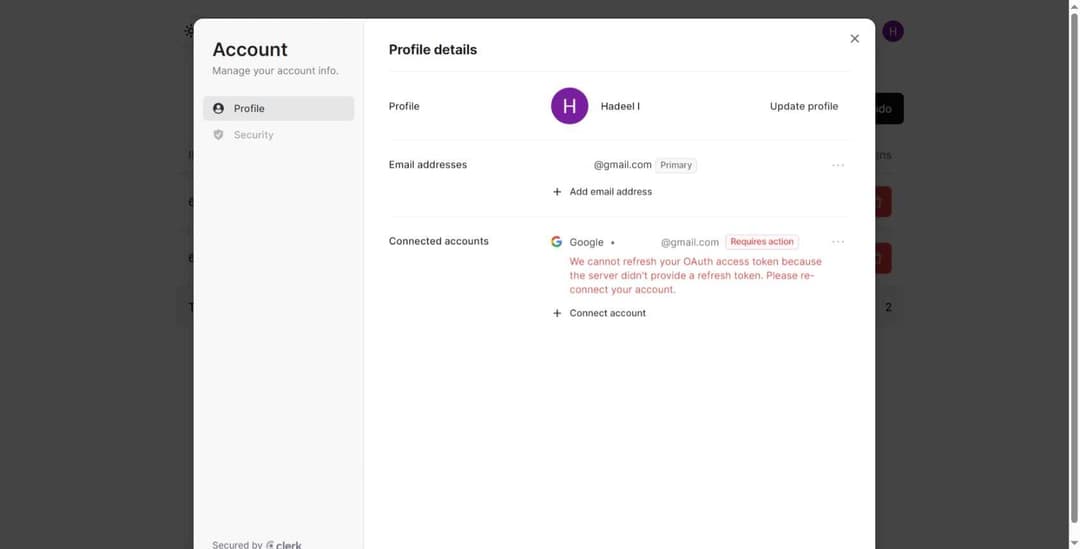1080x549 pixels.
Task: Click the large purple H profile avatar
Action: 569,106
